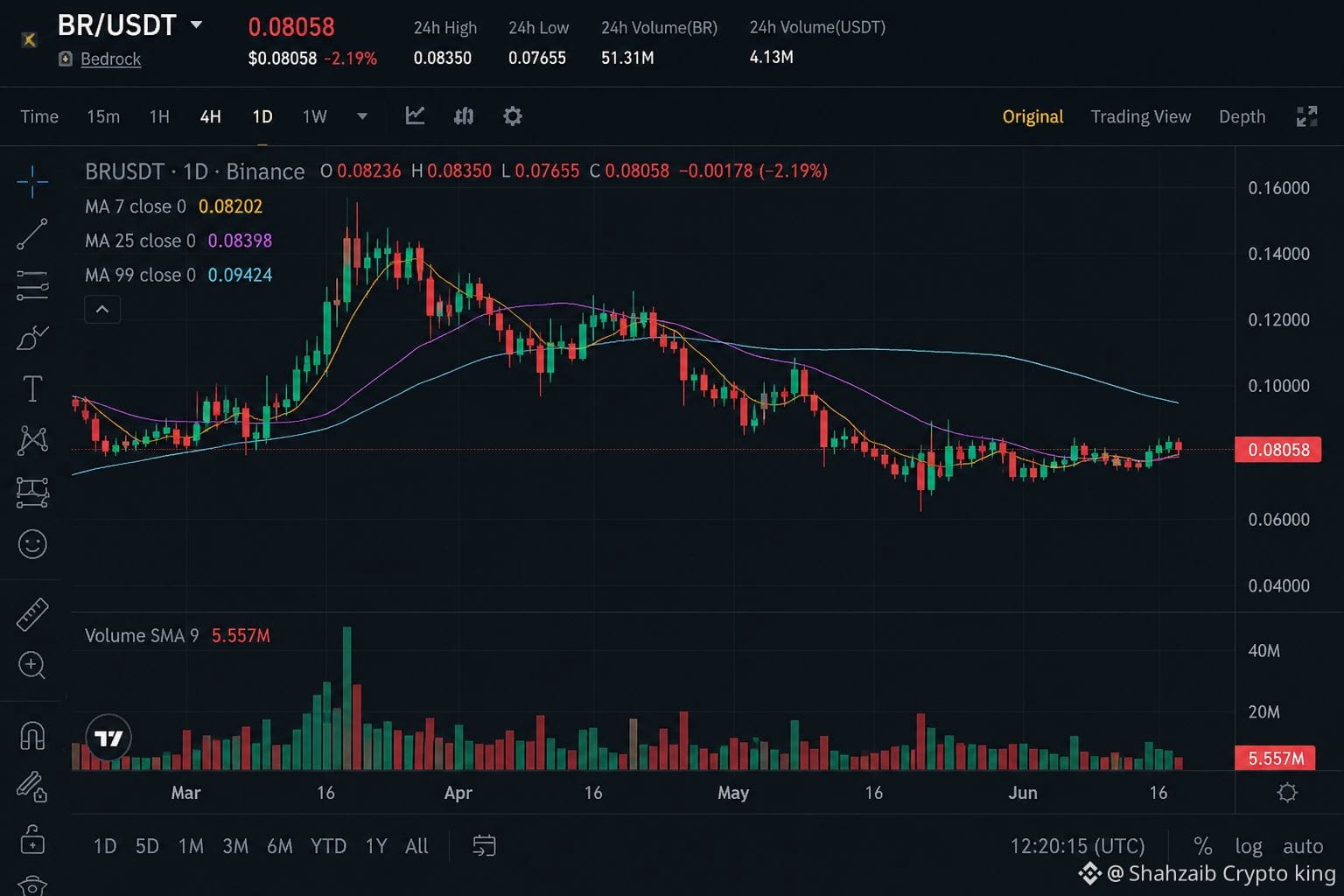Toggle the magnet mode tool
The height and width of the screenshot is (896, 1344).
32,736
